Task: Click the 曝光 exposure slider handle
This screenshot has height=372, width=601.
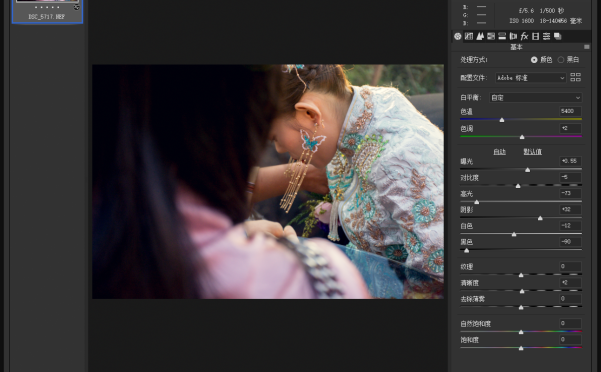Action: 527,170
